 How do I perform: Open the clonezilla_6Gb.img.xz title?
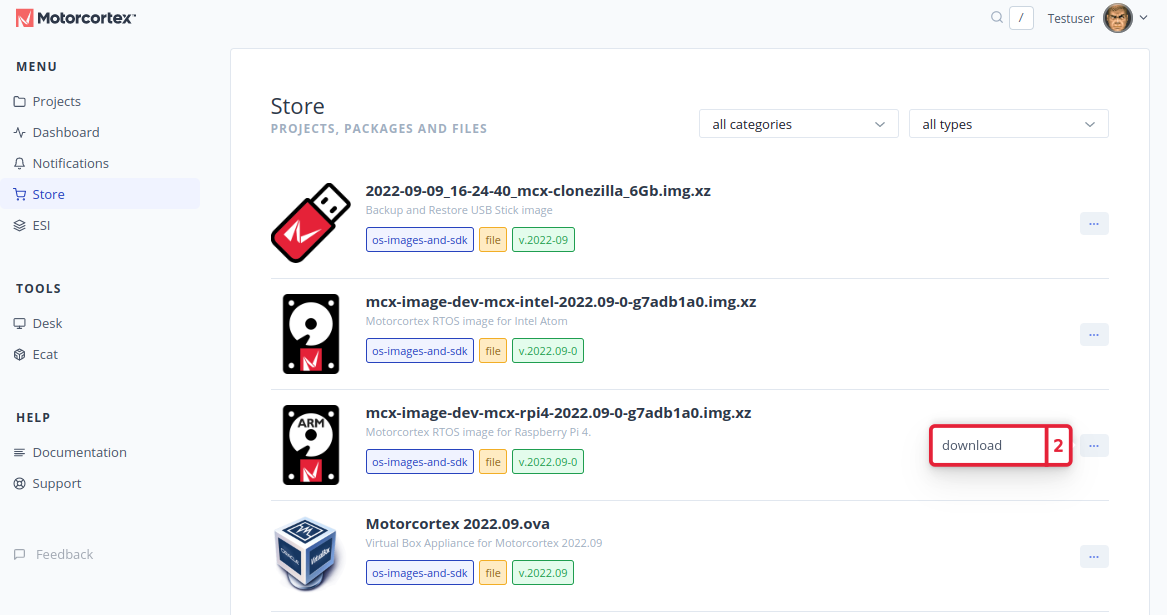(x=538, y=191)
